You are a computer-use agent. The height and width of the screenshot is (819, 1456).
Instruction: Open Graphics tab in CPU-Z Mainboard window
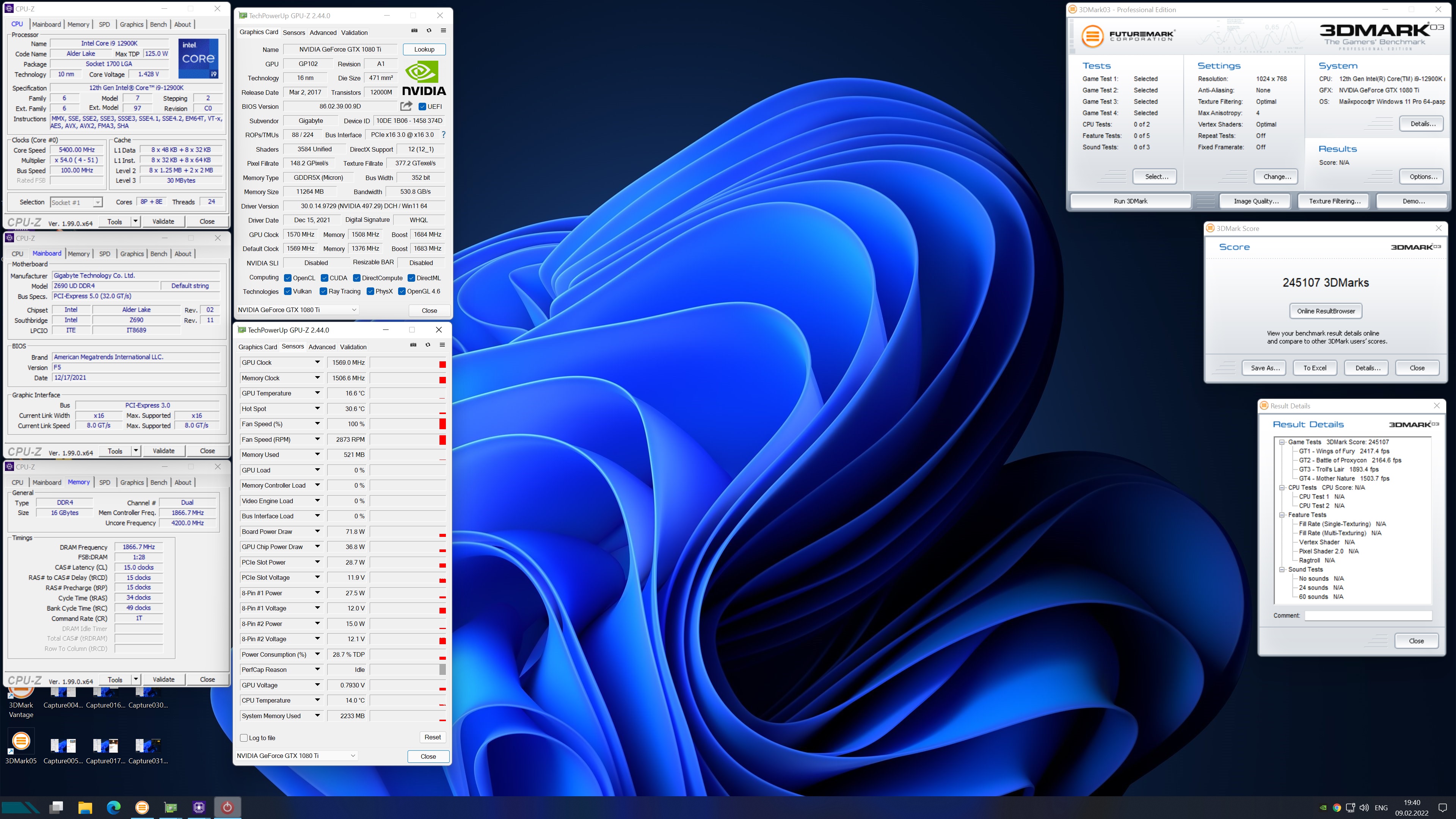[x=132, y=254]
